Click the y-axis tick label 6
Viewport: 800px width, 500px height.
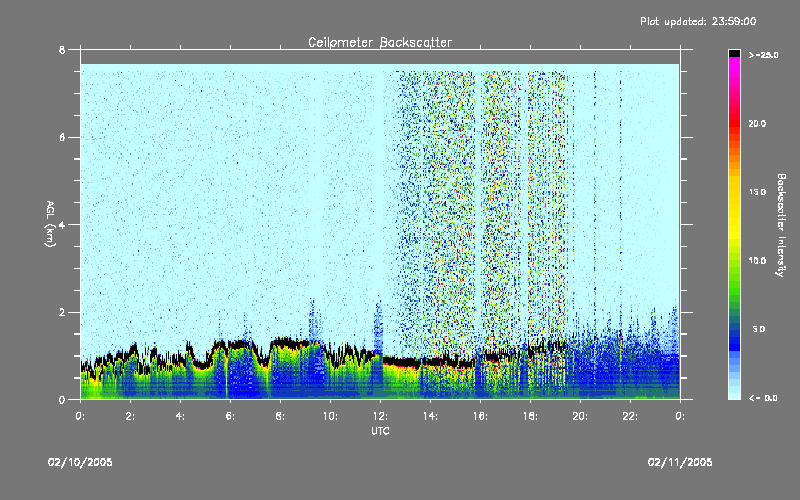62,138
